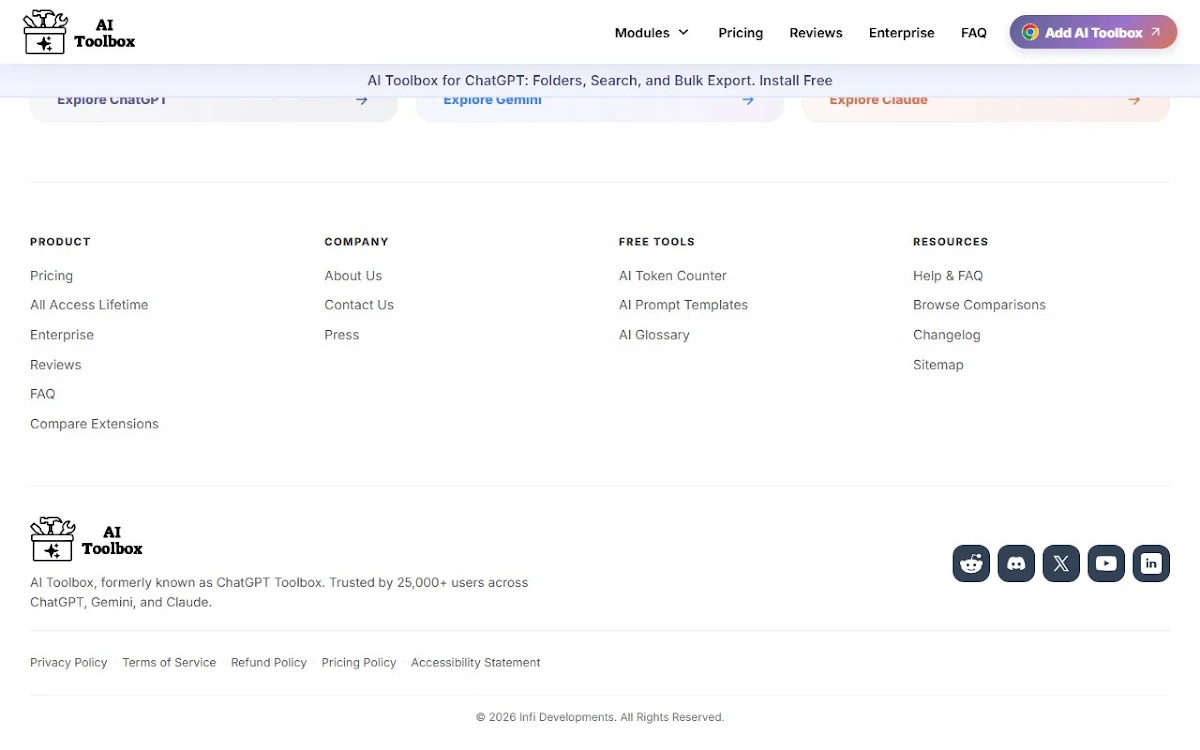
Task: Open AI Prompt Templates link
Action: tap(683, 305)
